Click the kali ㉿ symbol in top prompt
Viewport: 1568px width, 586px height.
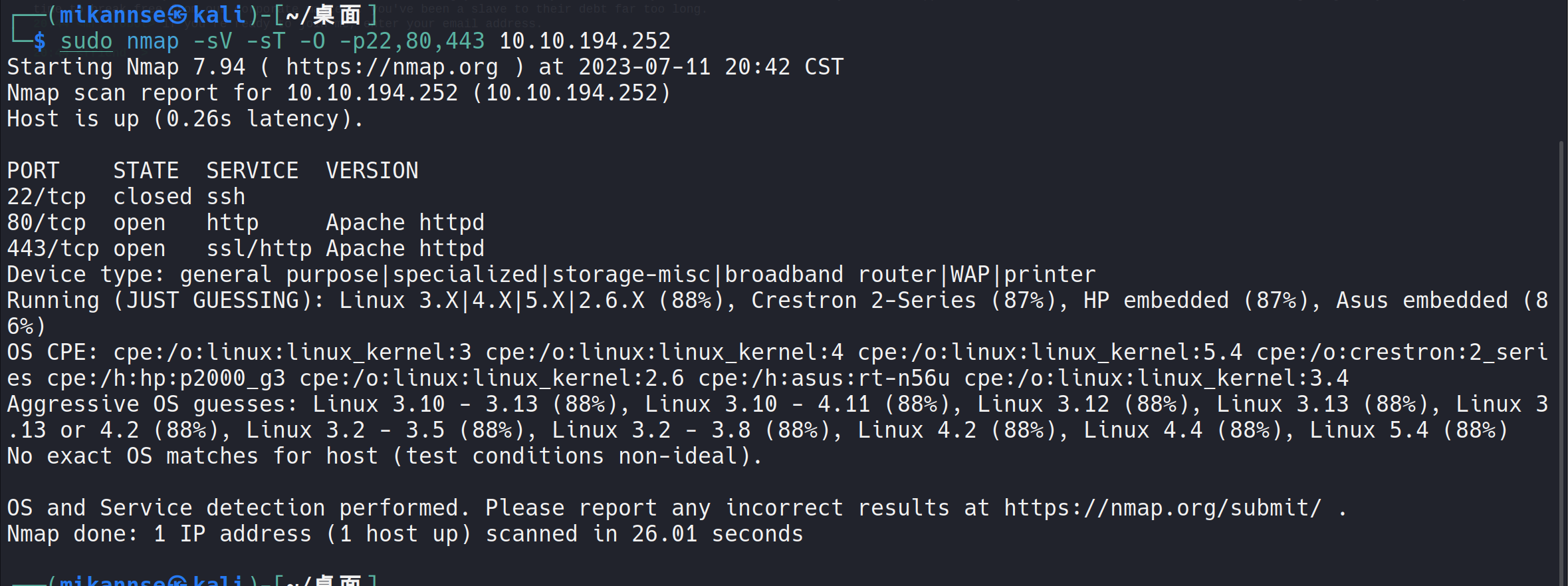coord(177,15)
